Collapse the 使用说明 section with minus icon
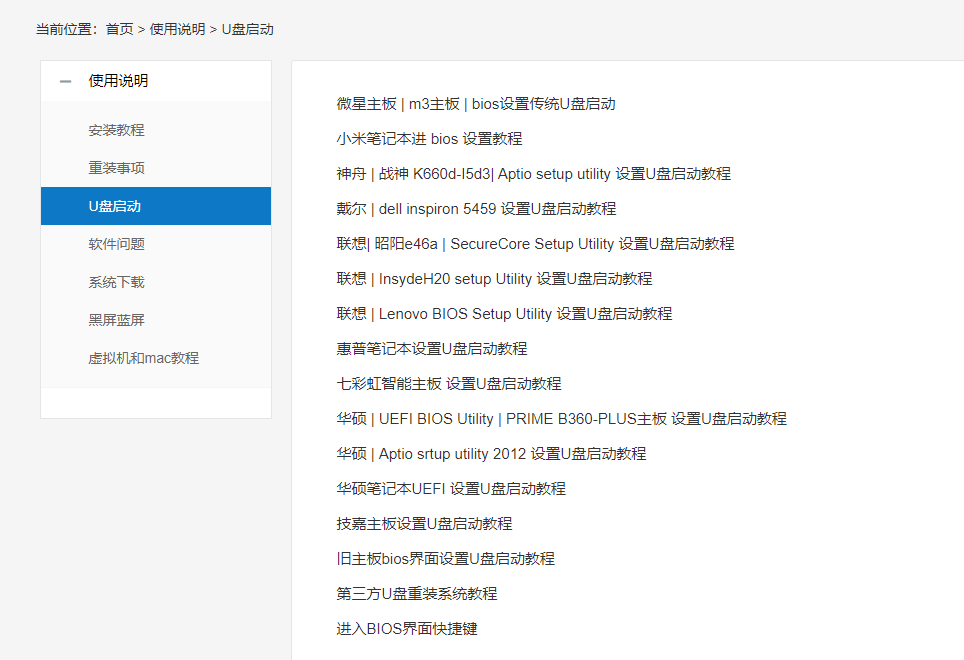The height and width of the screenshot is (660, 964). 65,81
